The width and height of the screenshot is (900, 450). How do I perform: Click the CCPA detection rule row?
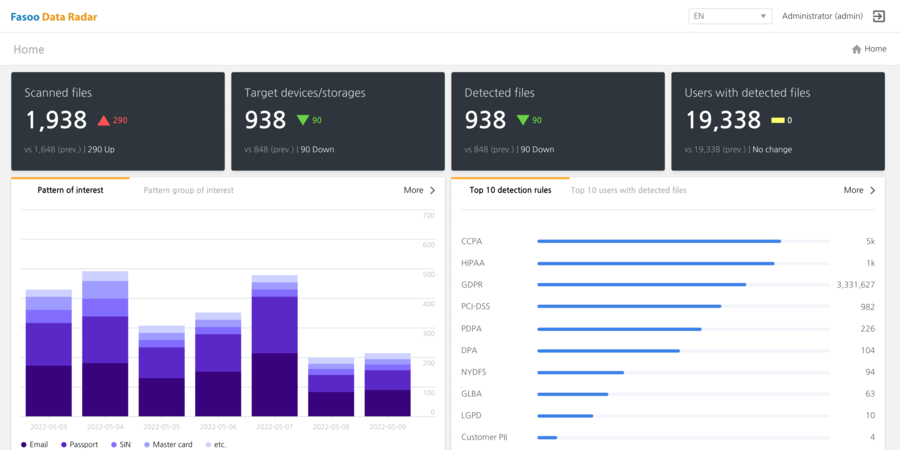(660, 241)
